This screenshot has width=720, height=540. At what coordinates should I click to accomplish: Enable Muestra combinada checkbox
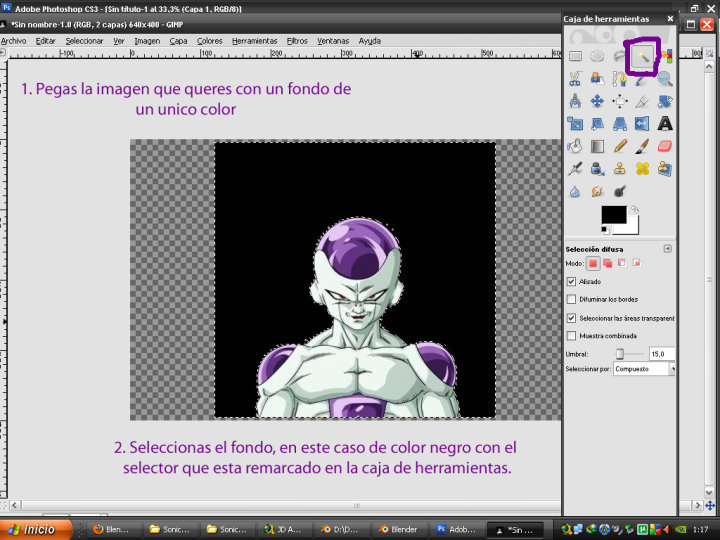tap(571, 336)
